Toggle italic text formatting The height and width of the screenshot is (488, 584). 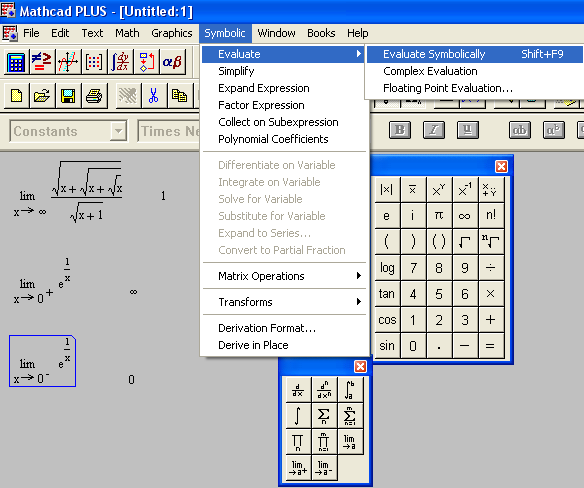pyautogui.click(x=434, y=130)
